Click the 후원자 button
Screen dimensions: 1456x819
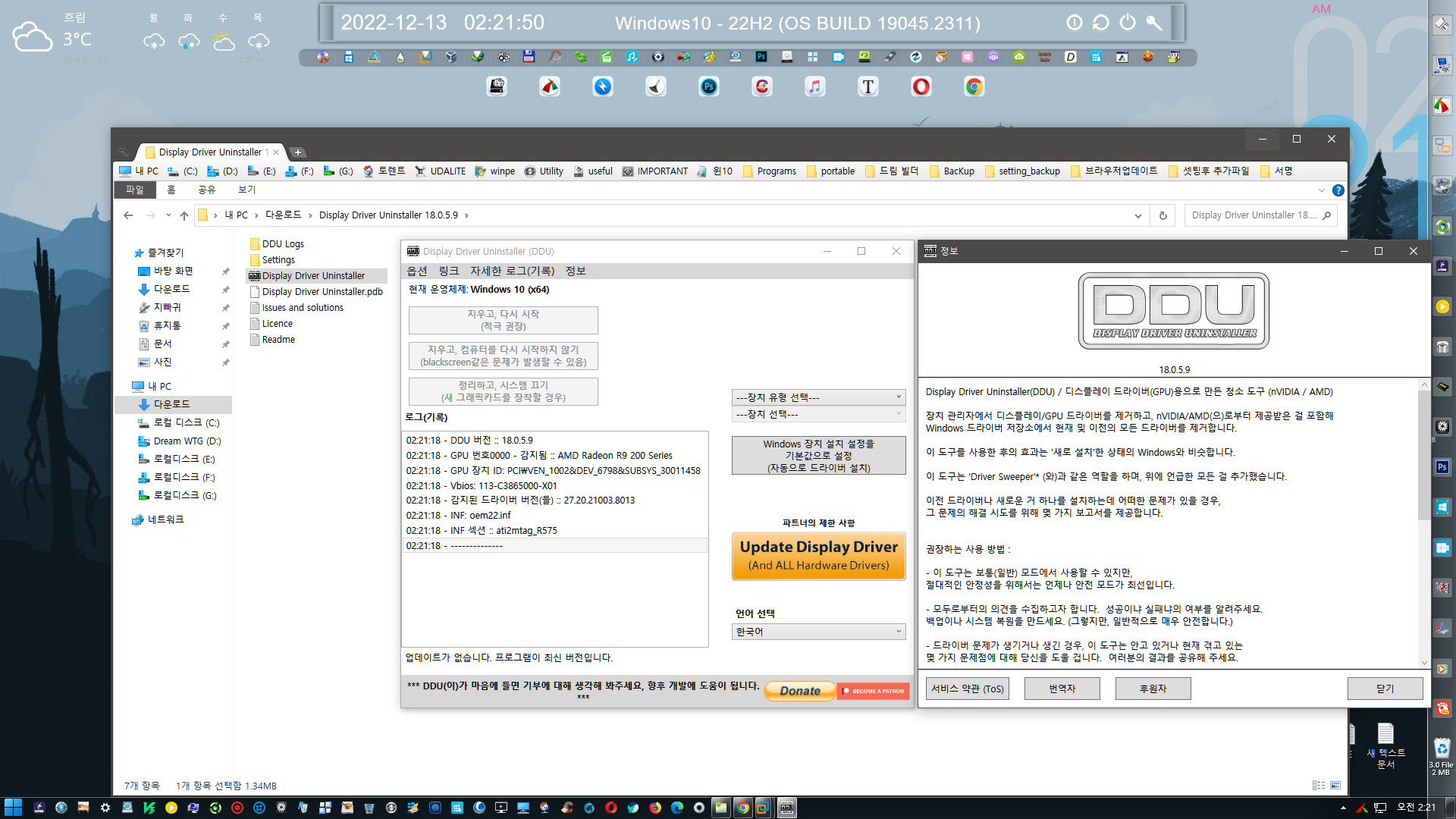coord(1153,689)
